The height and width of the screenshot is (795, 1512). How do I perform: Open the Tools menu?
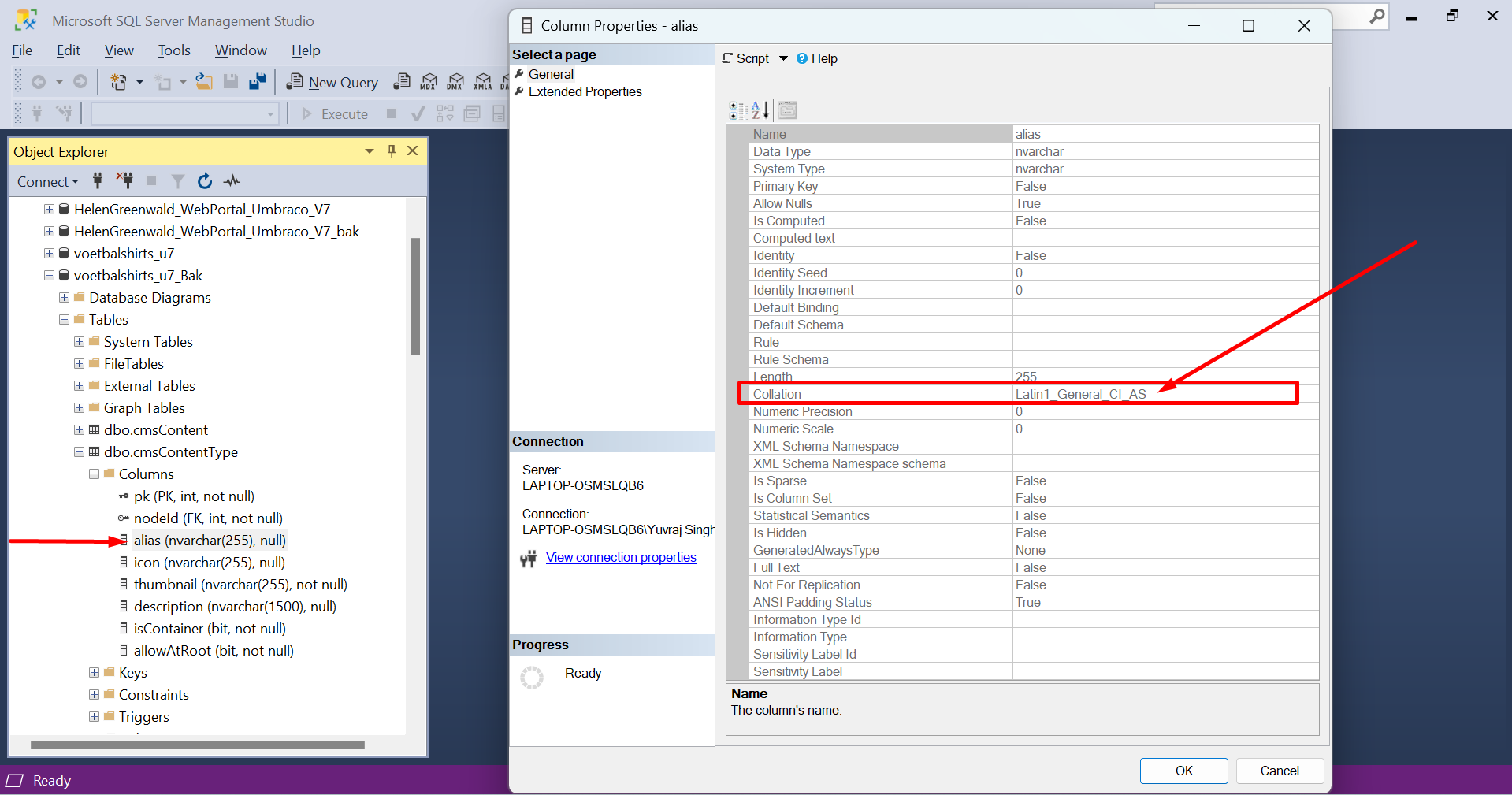pyautogui.click(x=174, y=50)
